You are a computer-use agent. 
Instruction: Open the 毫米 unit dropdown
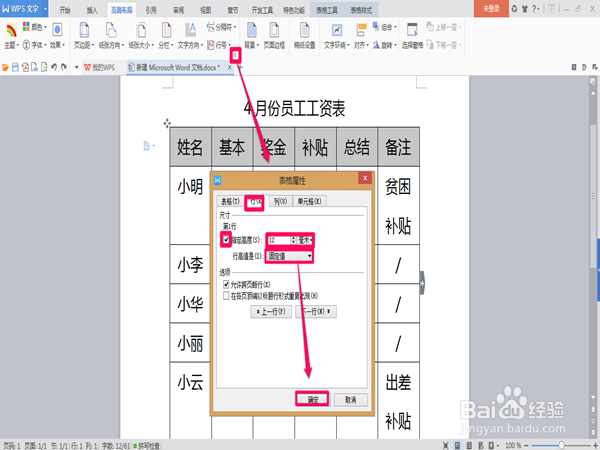point(305,240)
